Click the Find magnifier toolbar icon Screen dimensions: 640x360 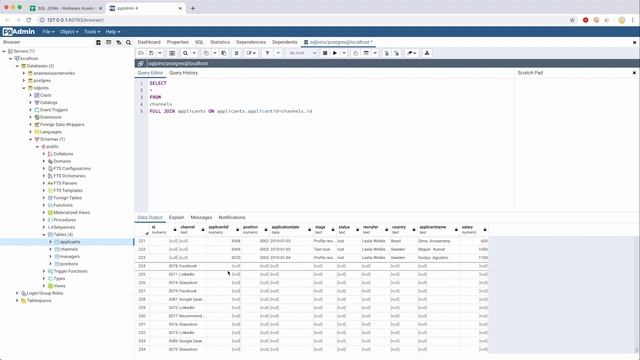[x=185, y=53]
